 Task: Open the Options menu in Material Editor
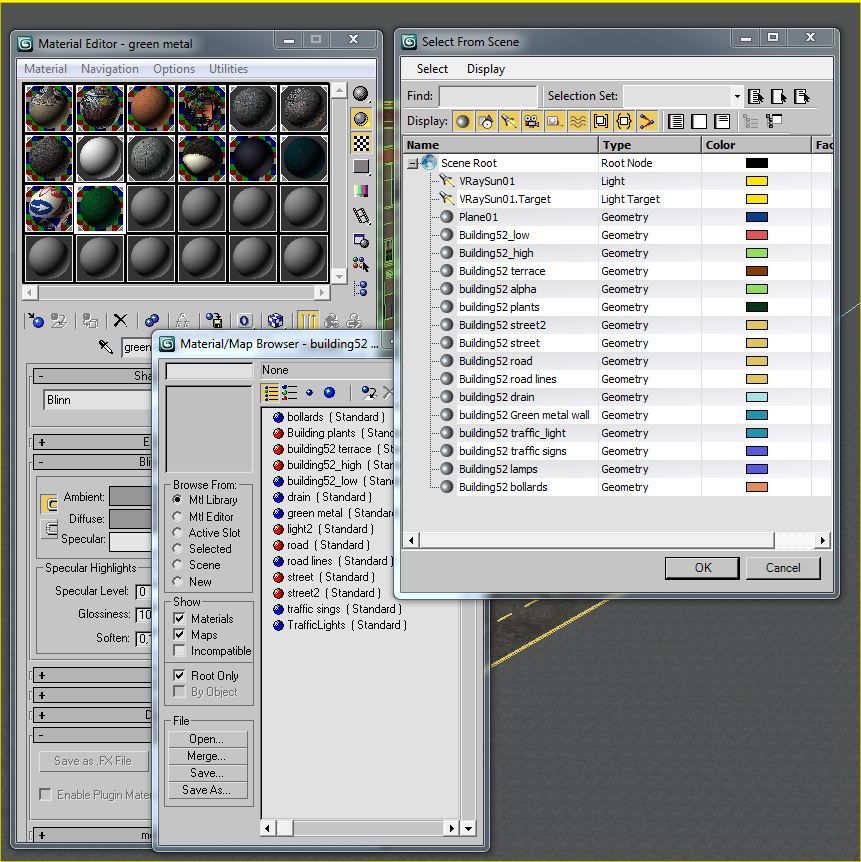174,69
